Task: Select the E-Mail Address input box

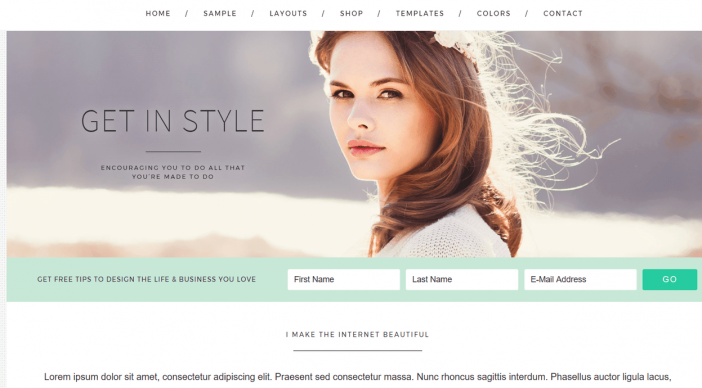Action: (x=580, y=279)
